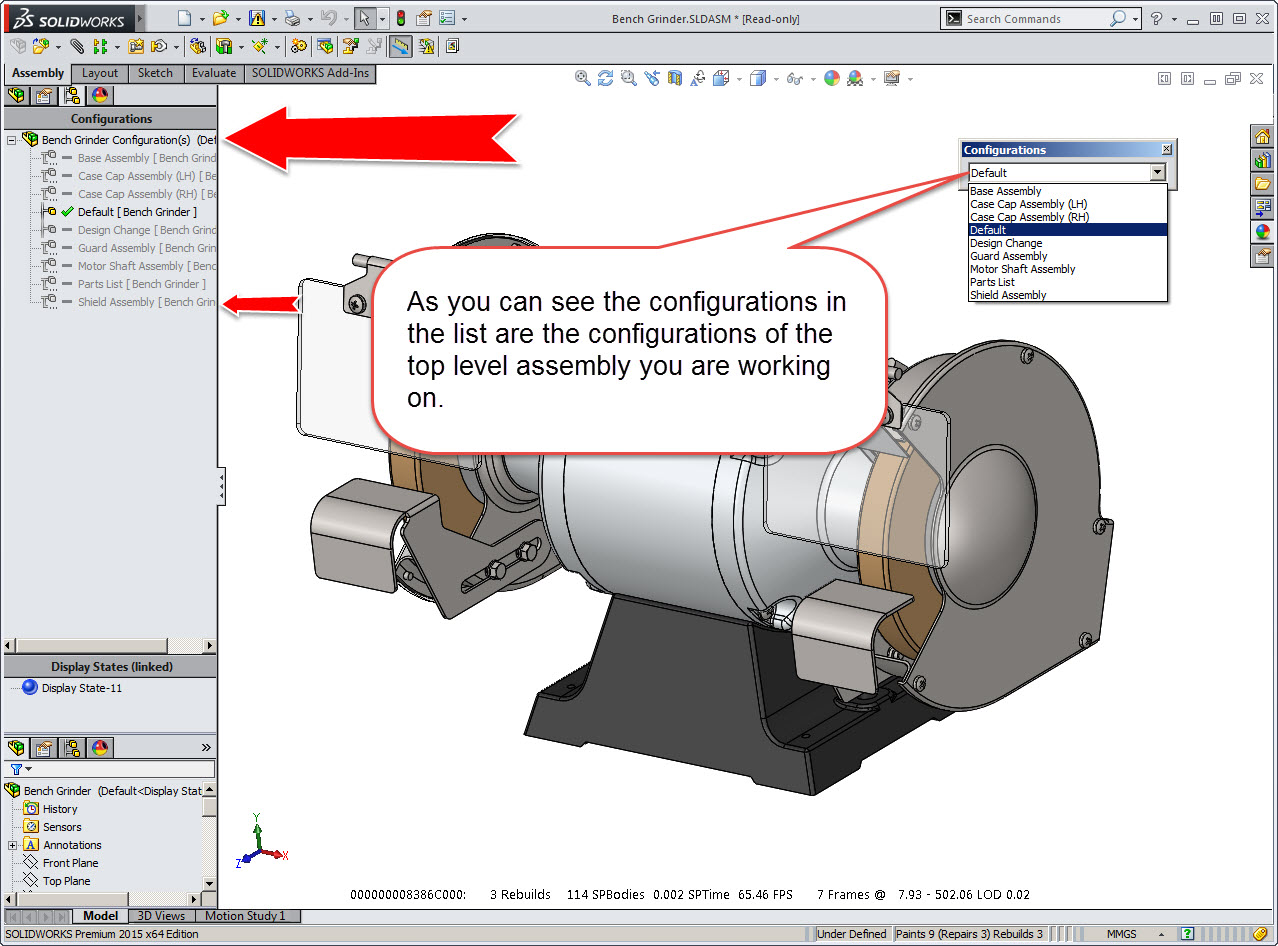The width and height of the screenshot is (1278, 946).
Task: Open the Configurations combo box showing Default
Action: (1067, 173)
